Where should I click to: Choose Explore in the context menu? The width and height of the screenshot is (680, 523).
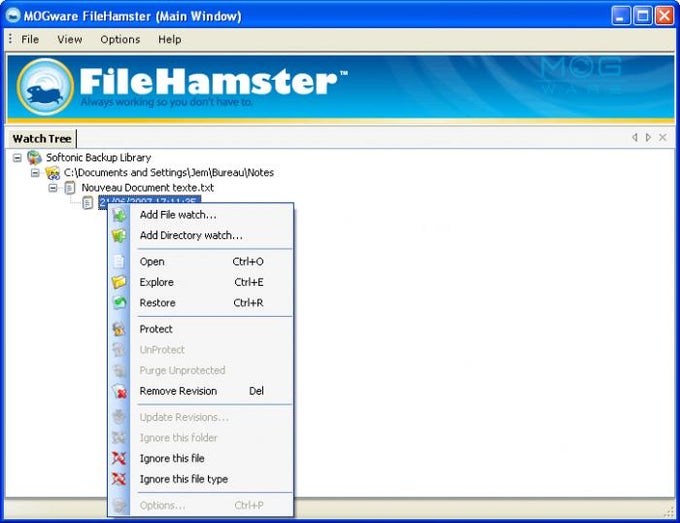(201, 282)
